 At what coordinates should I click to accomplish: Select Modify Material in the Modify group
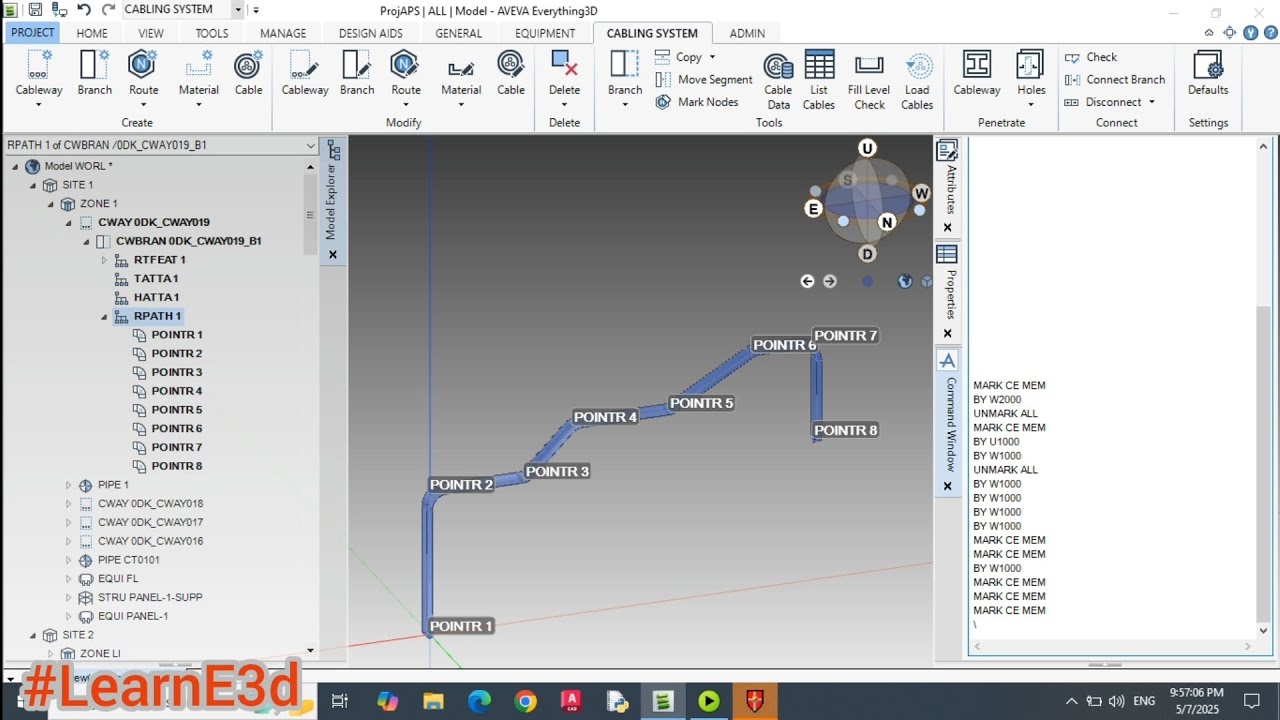coord(461,74)
